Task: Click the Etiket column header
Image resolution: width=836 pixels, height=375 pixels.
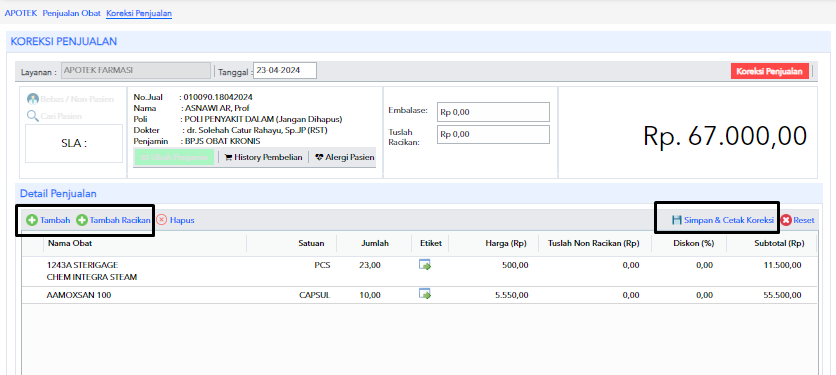Action: click(430, 243)
